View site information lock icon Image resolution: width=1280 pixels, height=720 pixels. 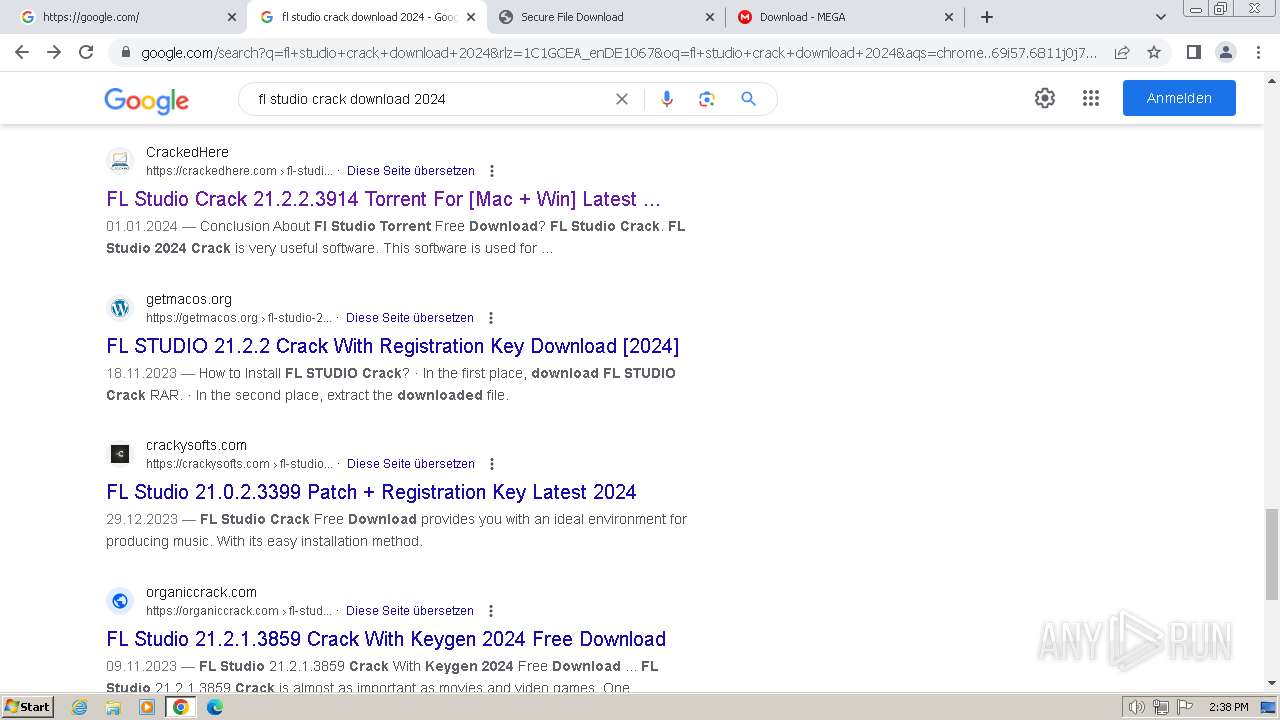[x=125, y=53]
